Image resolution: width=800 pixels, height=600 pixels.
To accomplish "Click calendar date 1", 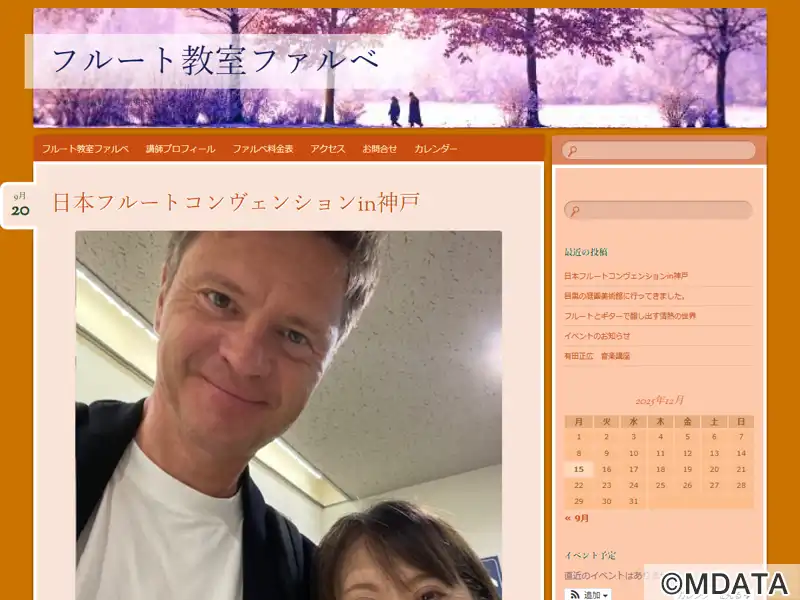I will pos(579,437).
